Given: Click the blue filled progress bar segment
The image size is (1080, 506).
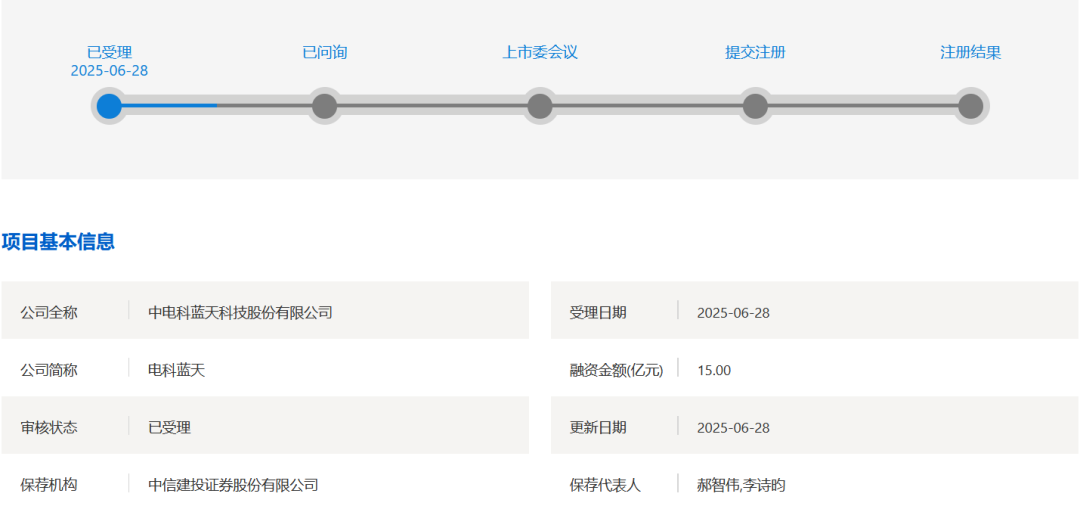Looking at the screenshot, I should coord(169,105).
